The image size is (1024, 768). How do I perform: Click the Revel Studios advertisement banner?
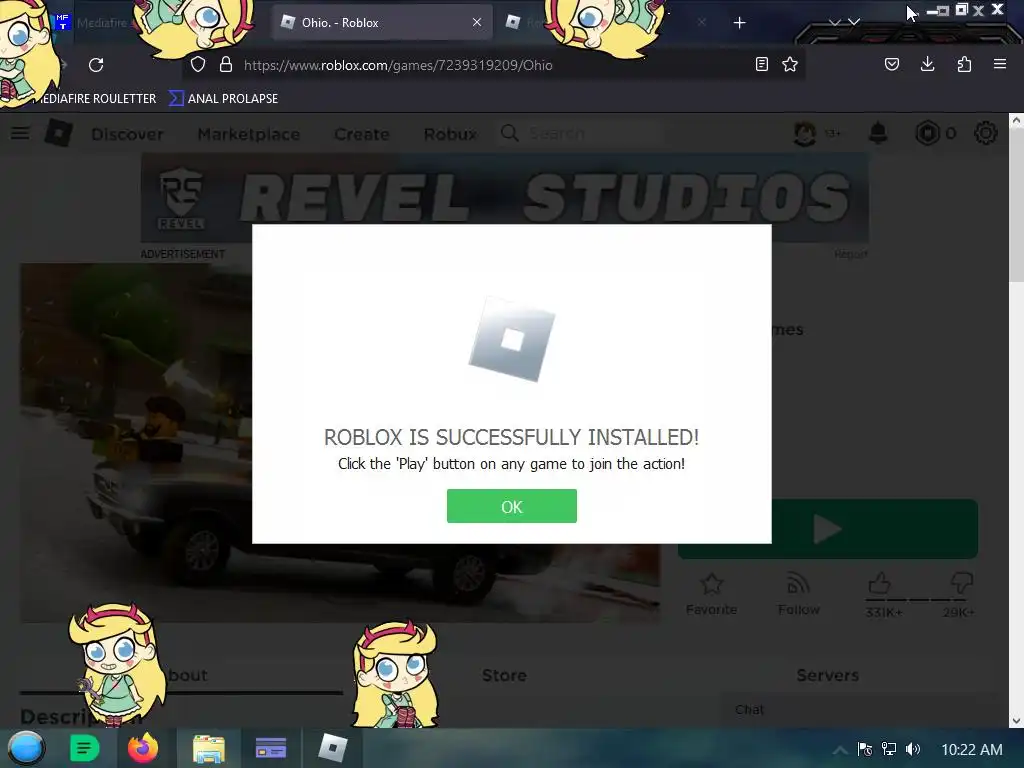[505, 198]
